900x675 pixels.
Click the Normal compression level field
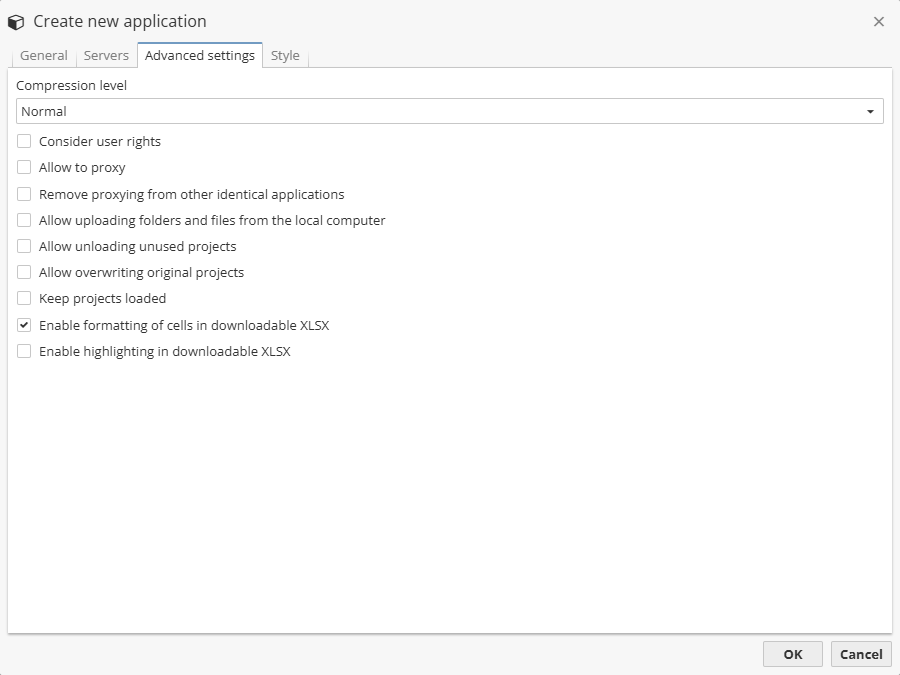click(x=440, y=112)
